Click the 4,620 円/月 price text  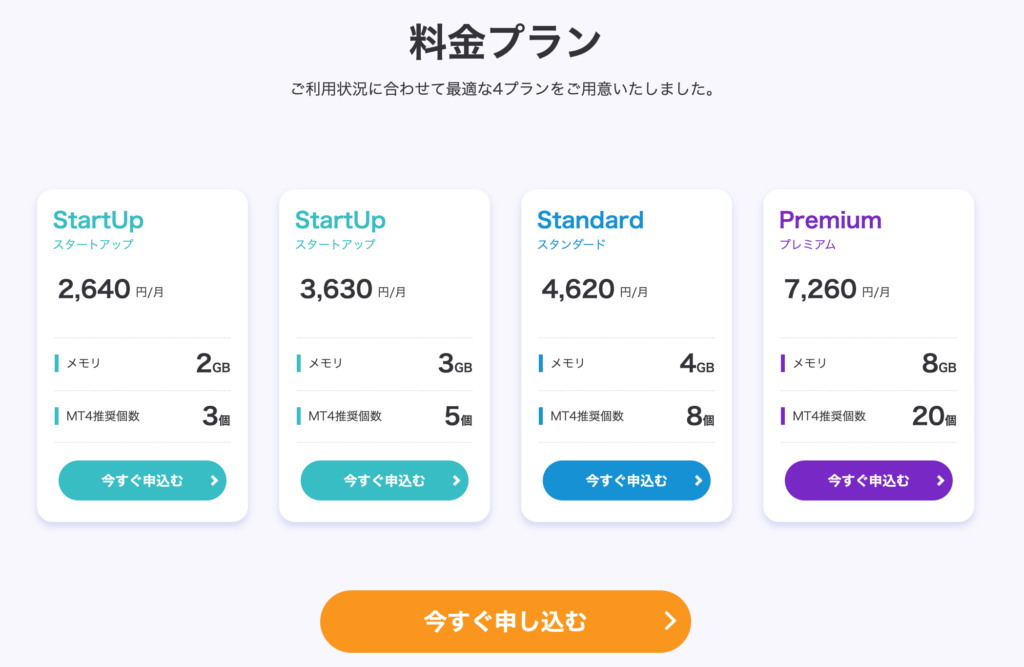[595, 290]
